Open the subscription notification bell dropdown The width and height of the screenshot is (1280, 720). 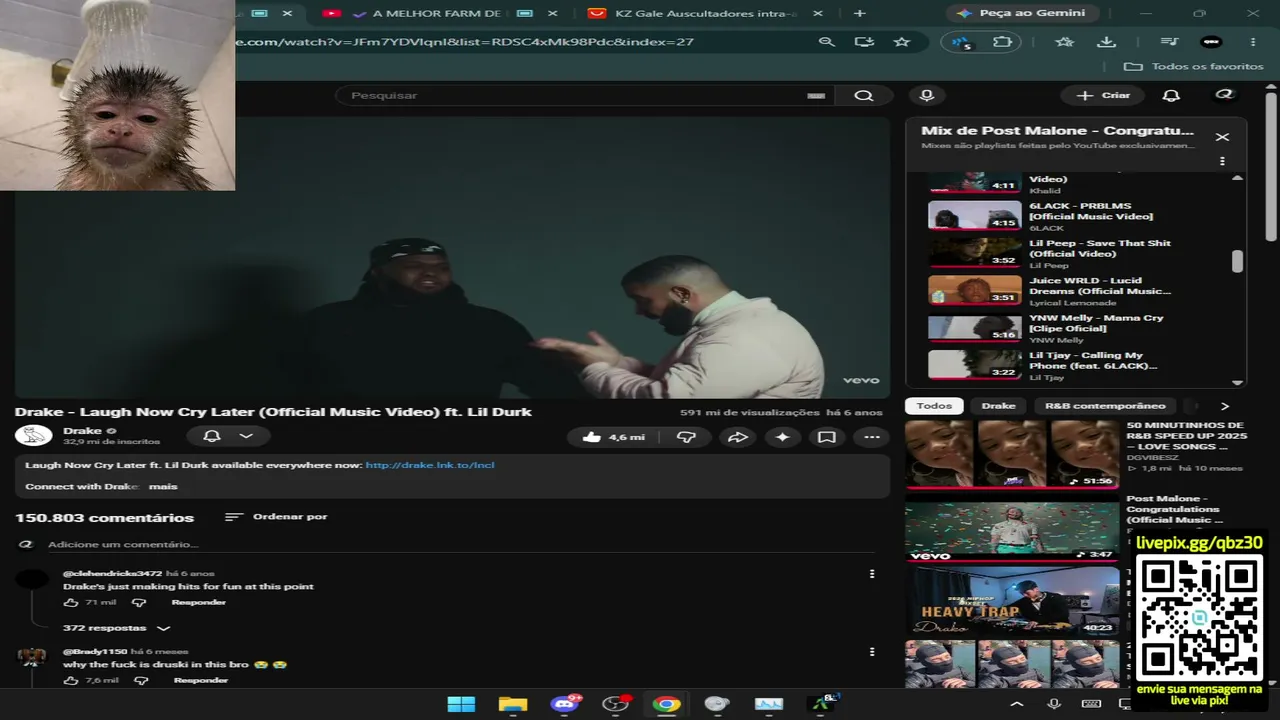(x=228, y=436)
